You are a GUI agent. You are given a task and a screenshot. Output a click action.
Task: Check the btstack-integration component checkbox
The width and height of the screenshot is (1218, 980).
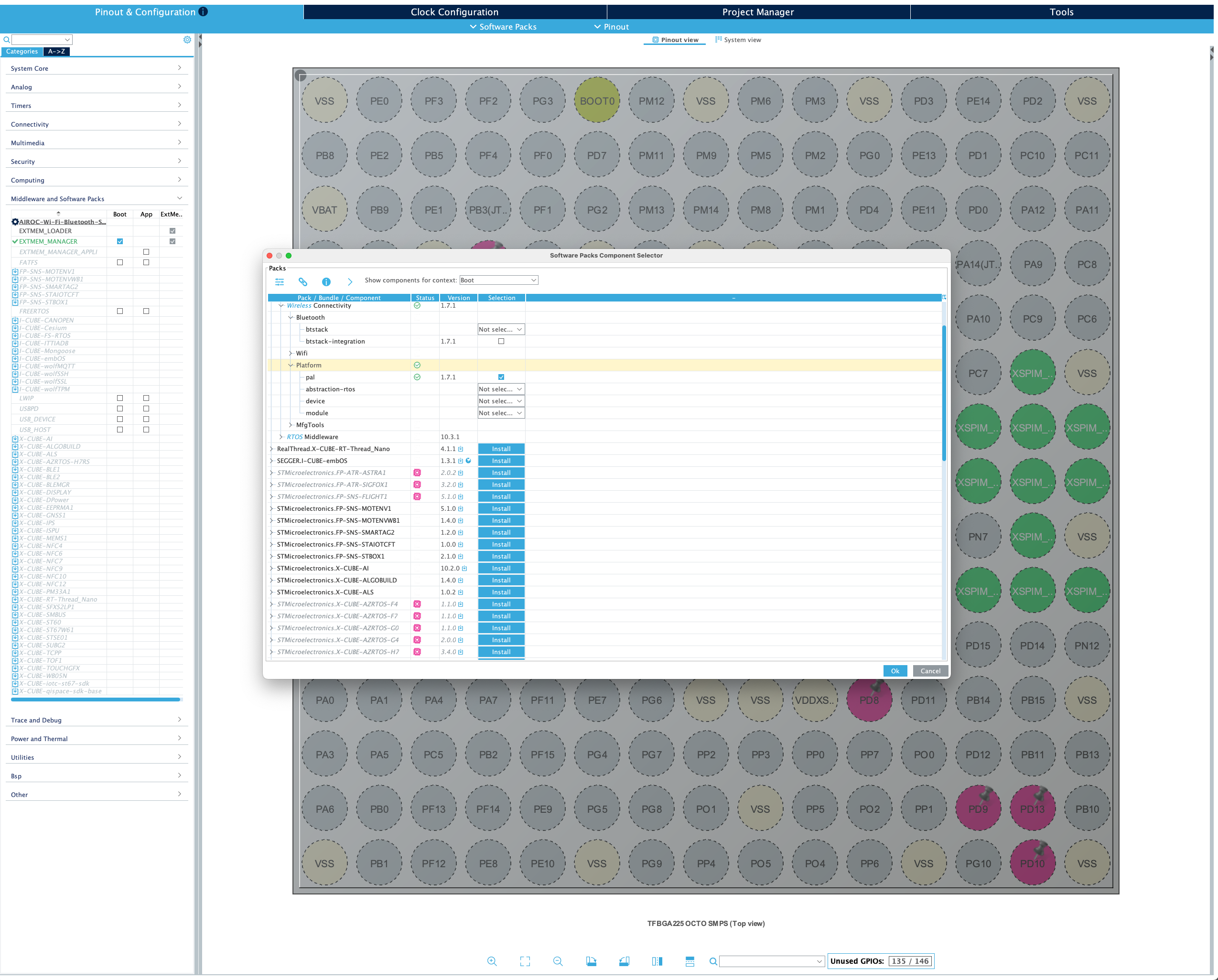click(x=501, y=341)
